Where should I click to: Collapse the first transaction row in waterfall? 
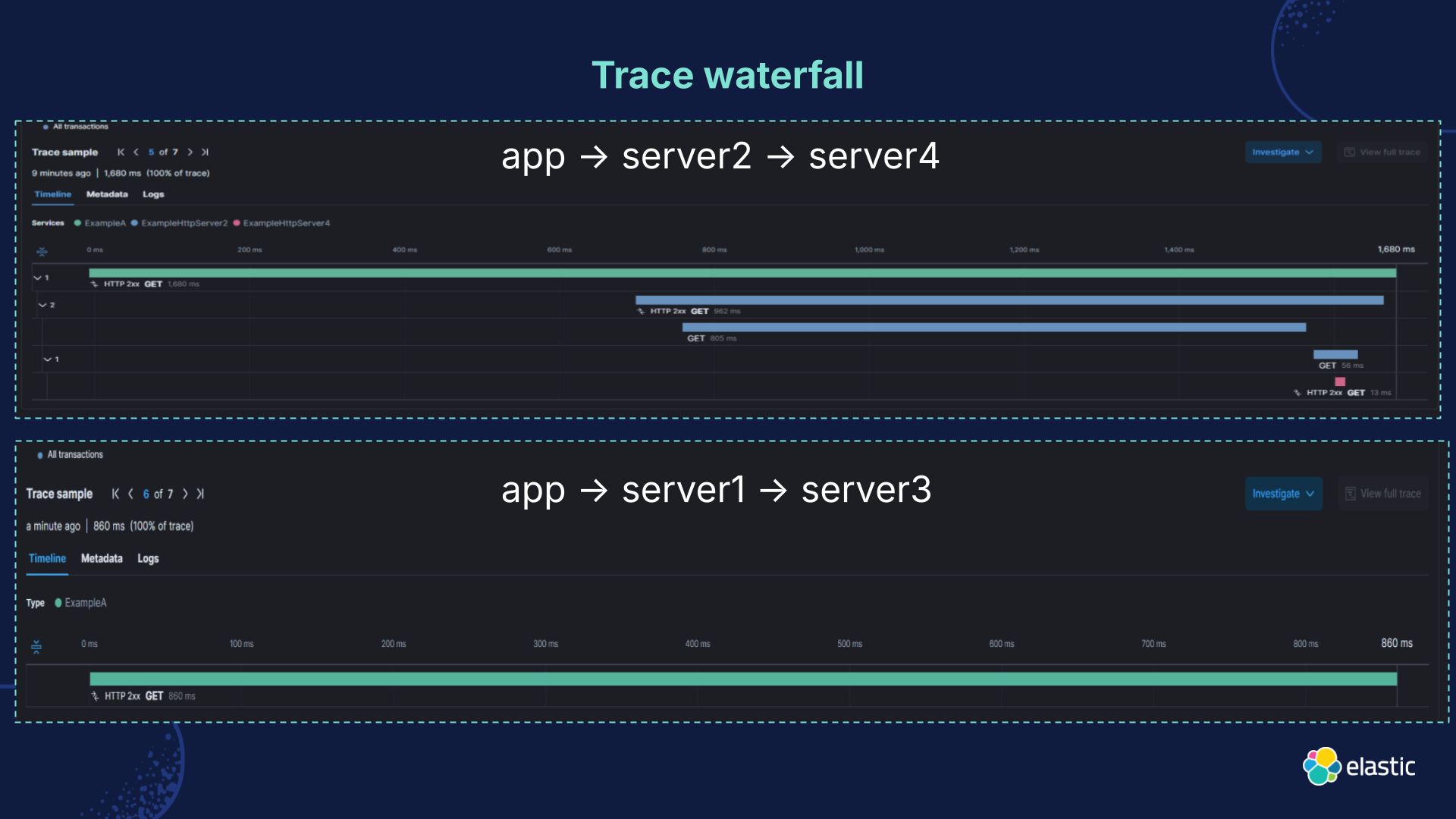(x=38, y=278)
